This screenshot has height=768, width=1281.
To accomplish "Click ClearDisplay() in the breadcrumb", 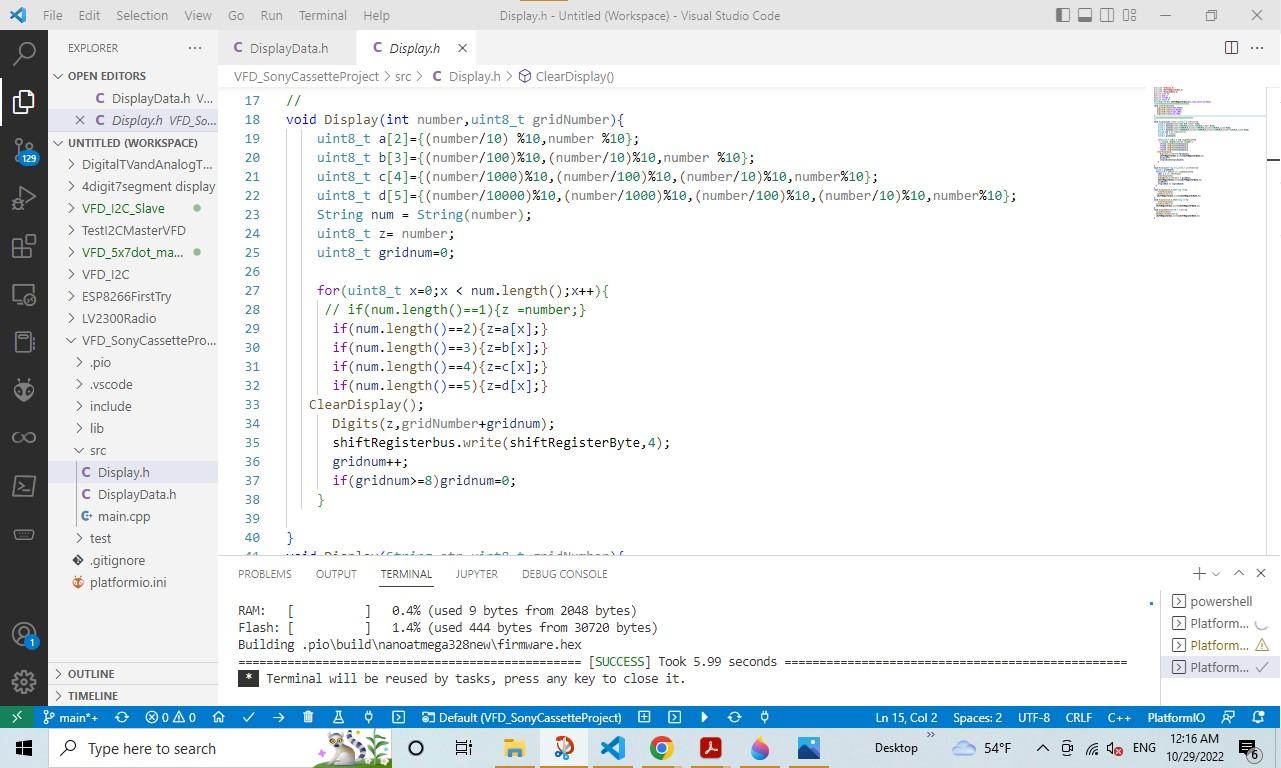I will click(x=574, y=76).
